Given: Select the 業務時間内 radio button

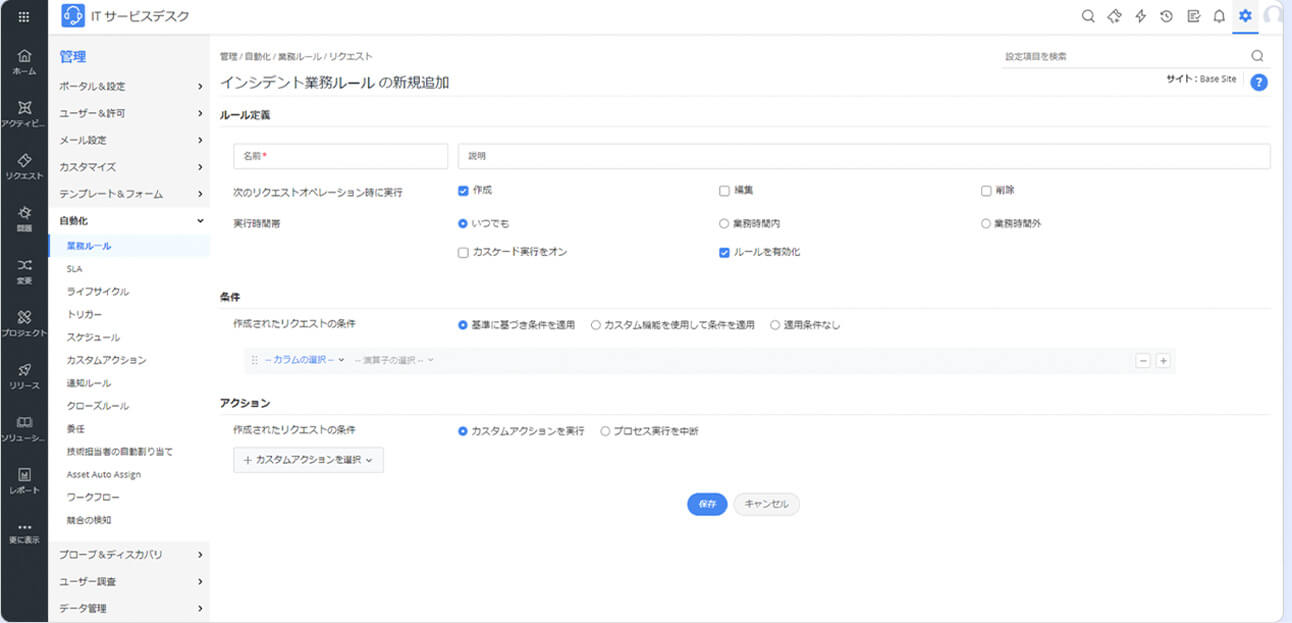Looking at the screenshot, I should (x=724, y=224).
